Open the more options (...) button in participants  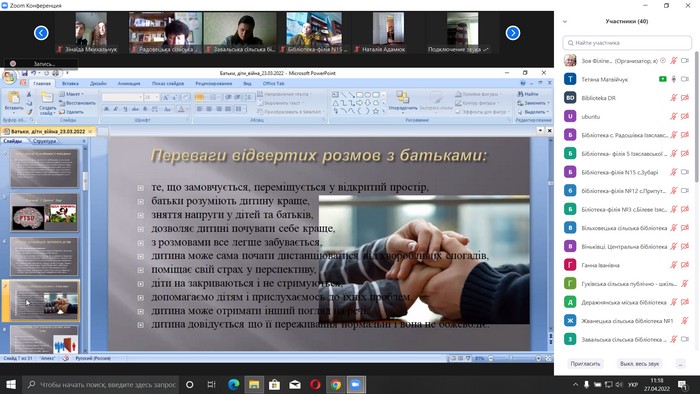coord(680,364)
